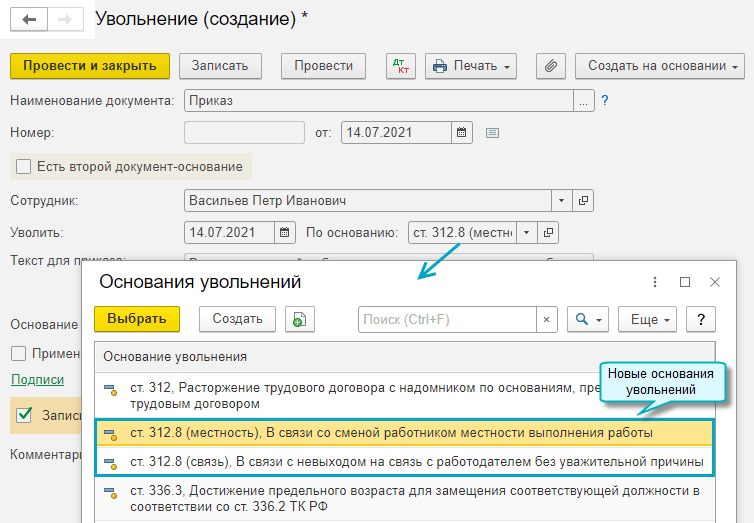The width and height of the screenshot is (754, 523).
Task: Click the item icon of row 'ст. 336.3'
Action: 111,493
